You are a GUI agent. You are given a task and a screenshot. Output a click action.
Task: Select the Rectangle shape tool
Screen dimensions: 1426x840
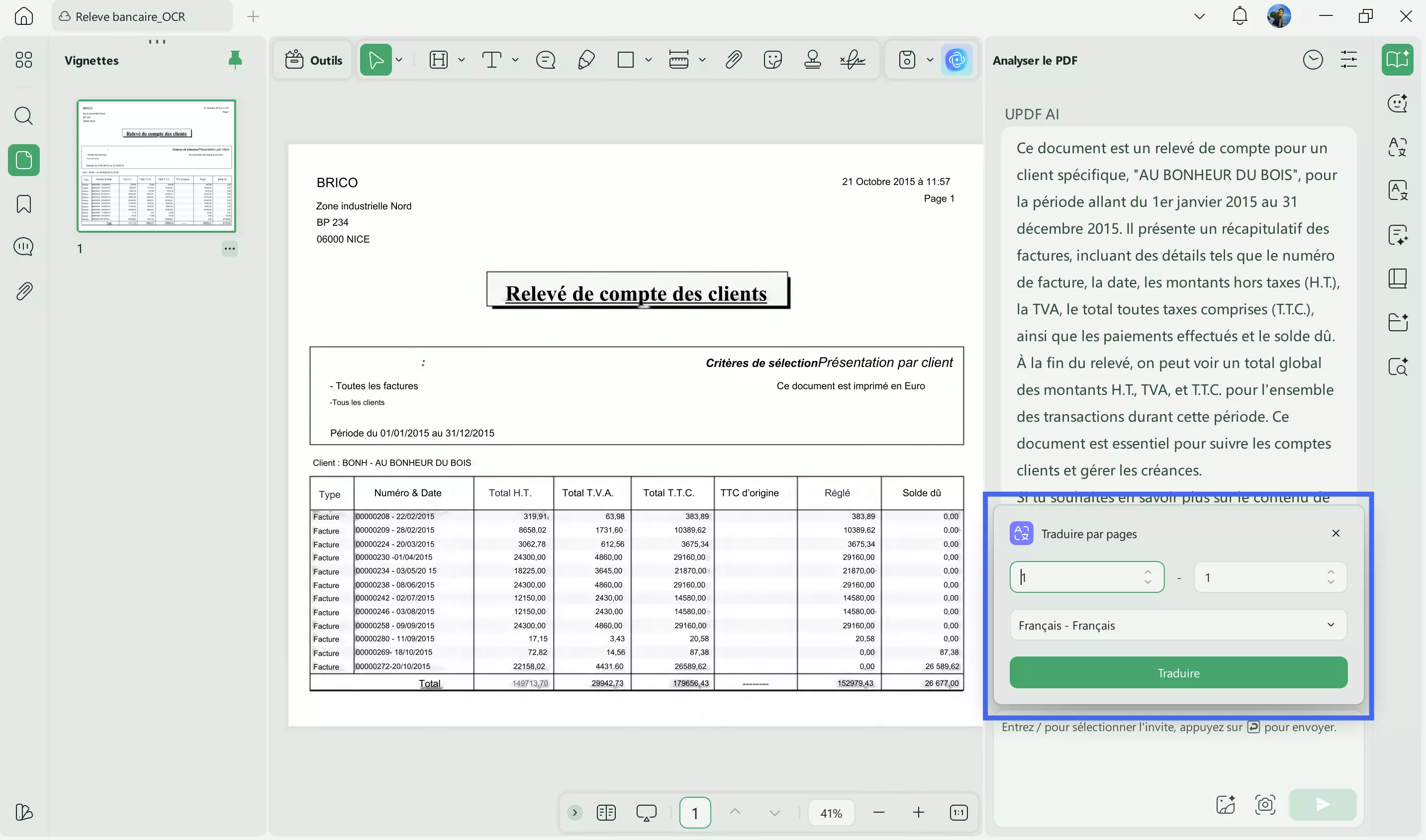626,60
